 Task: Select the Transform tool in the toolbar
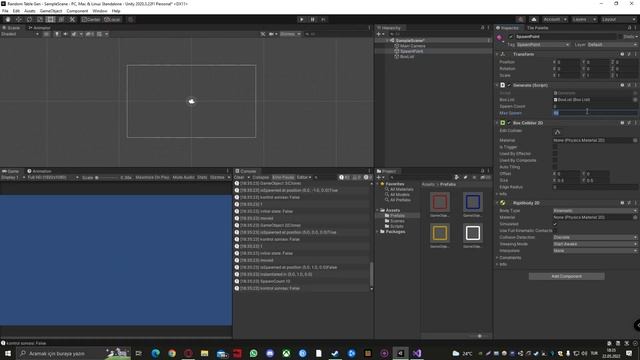(x=61, y=19)
